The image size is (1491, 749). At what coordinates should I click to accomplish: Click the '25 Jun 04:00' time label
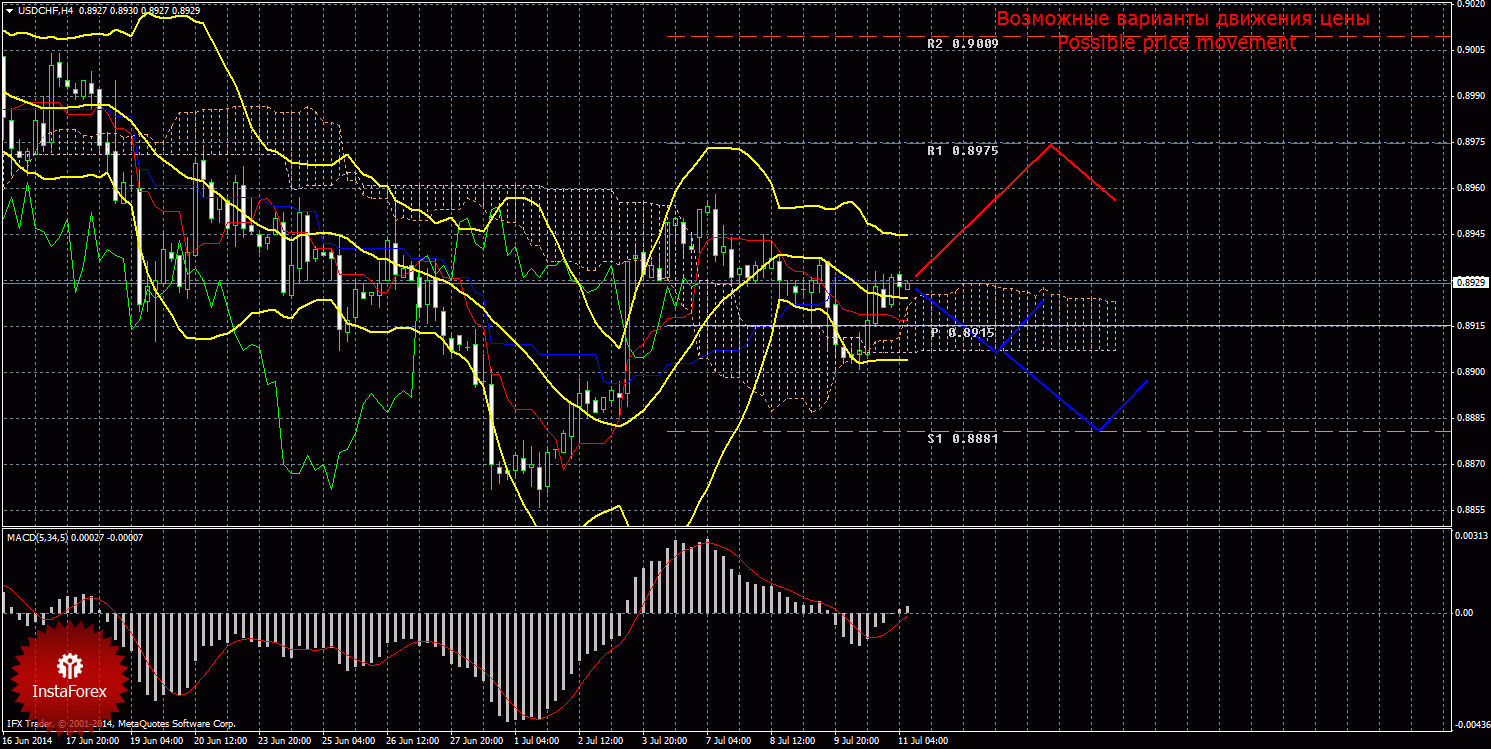click(x=348, y=742)
